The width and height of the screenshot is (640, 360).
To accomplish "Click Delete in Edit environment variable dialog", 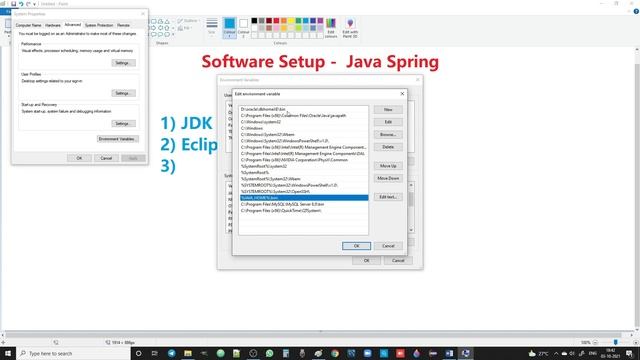I will [x=388, y=147].
